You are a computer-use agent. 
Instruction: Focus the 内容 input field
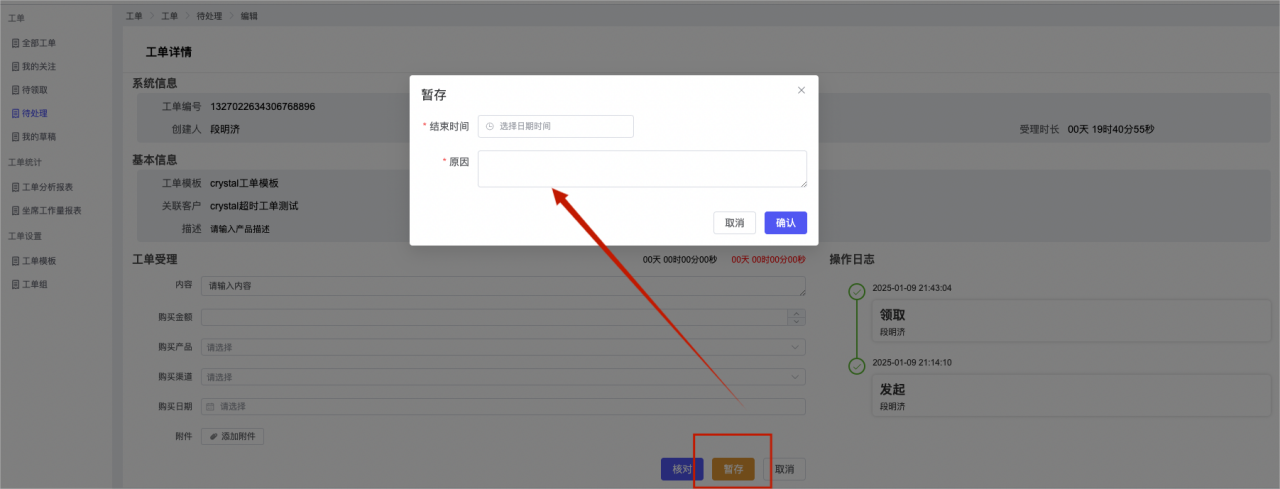click(x=503, y=286)
